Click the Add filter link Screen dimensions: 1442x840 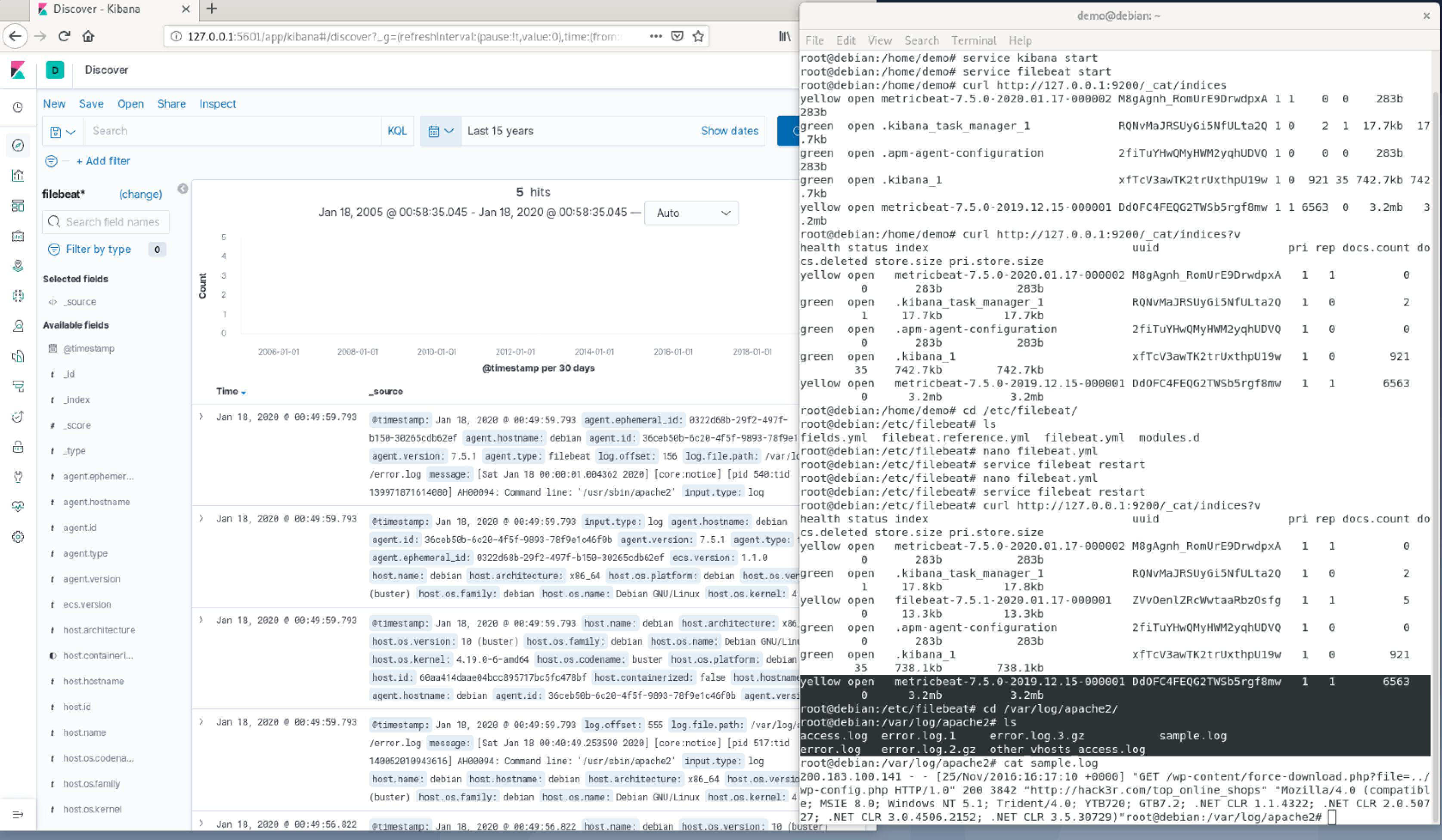coord(103,161)
